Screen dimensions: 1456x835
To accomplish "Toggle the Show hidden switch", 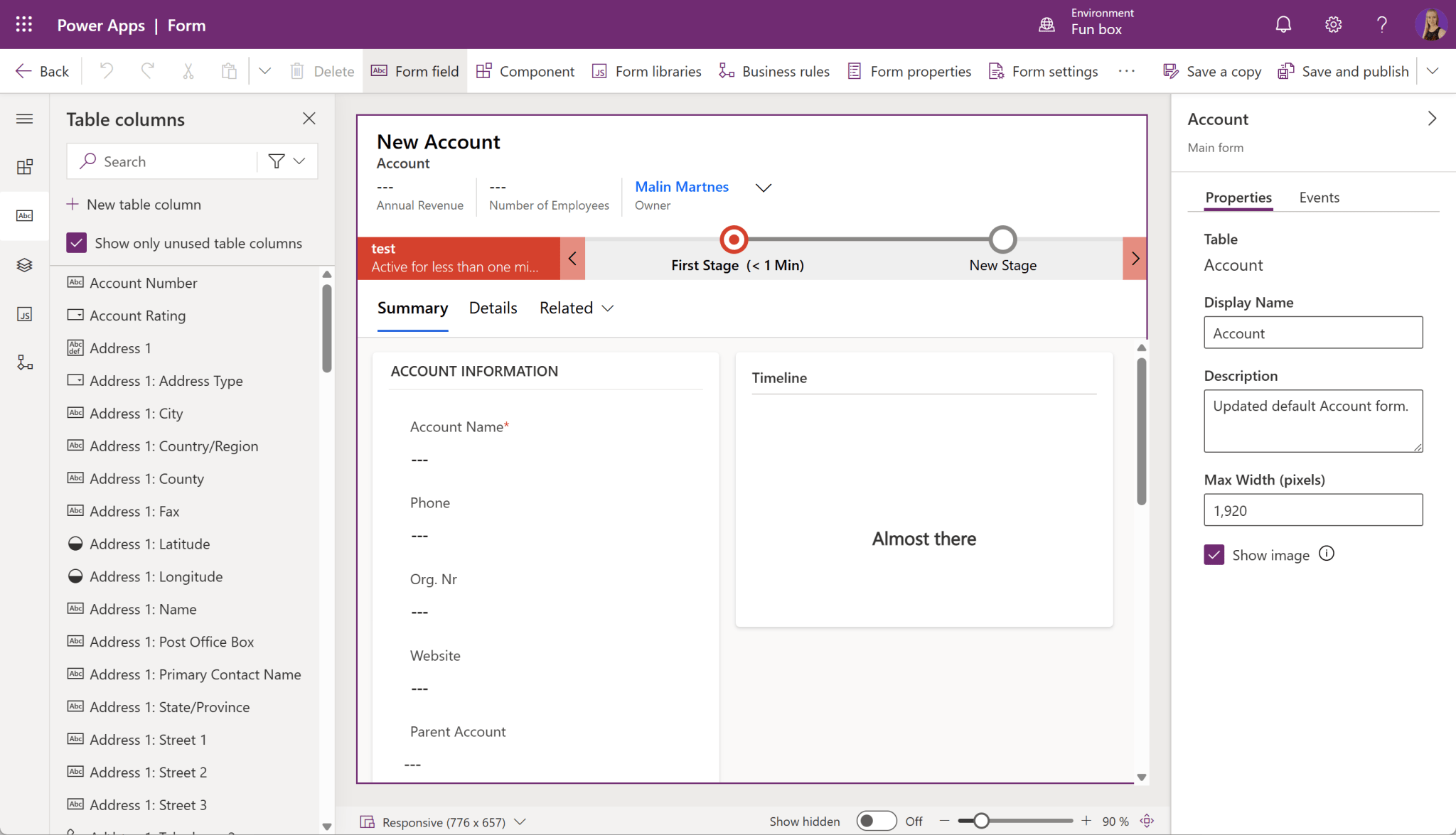I will [876, 821].
